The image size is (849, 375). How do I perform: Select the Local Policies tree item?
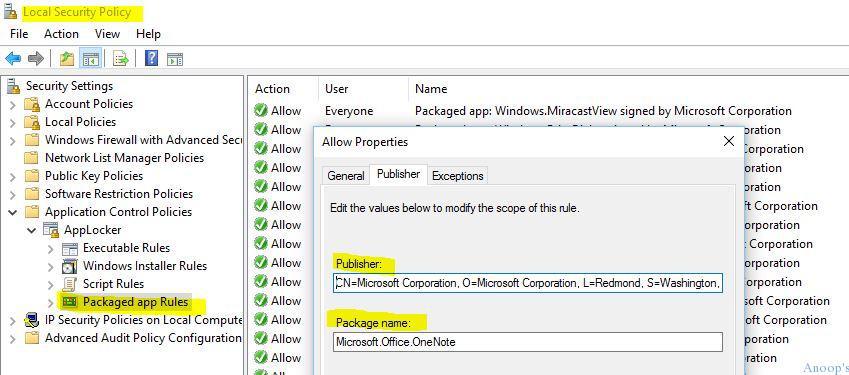[x=80, y=122]
